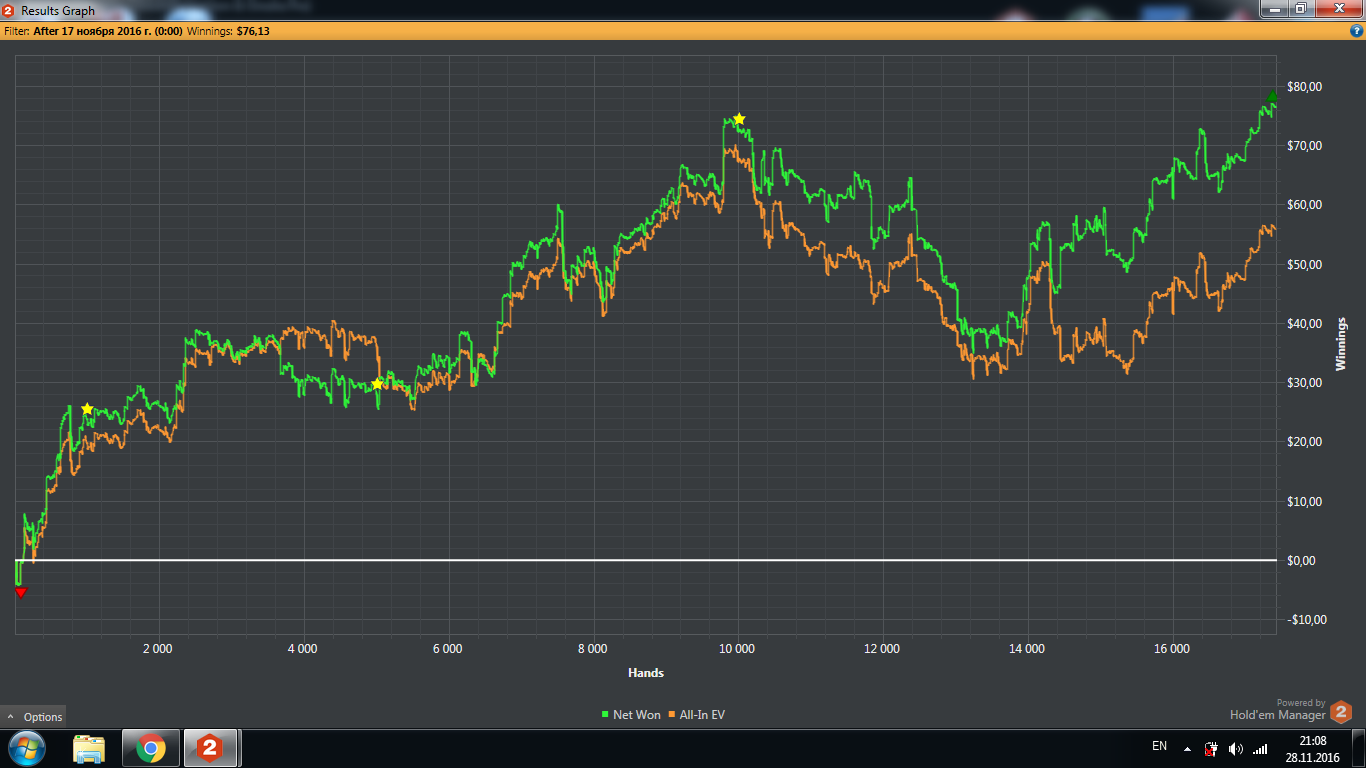Viewport: 1366px width, 768px height.
Task: Expand the Options panel
Action: [x=33, y=716]
